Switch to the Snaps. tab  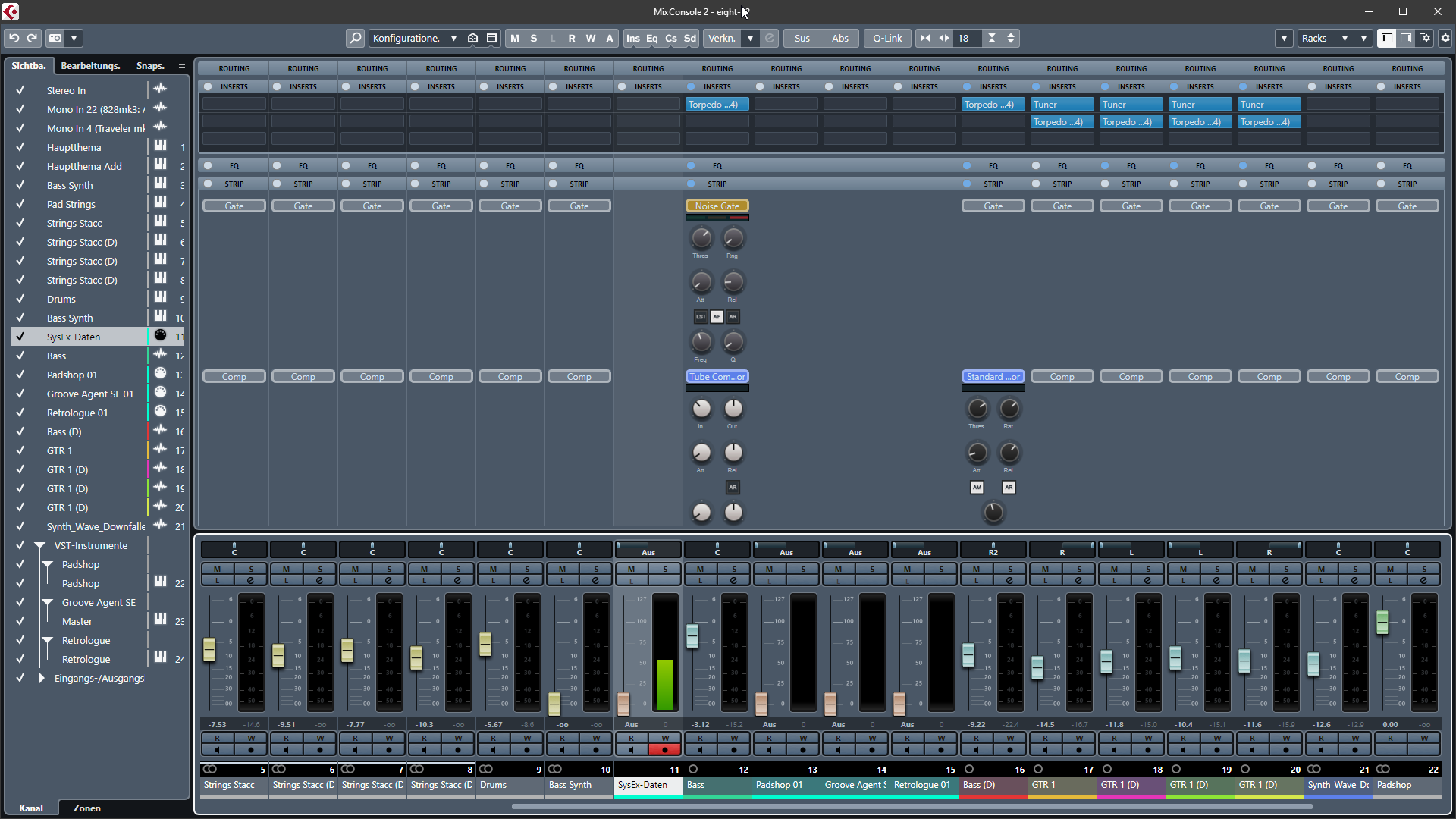150,66
